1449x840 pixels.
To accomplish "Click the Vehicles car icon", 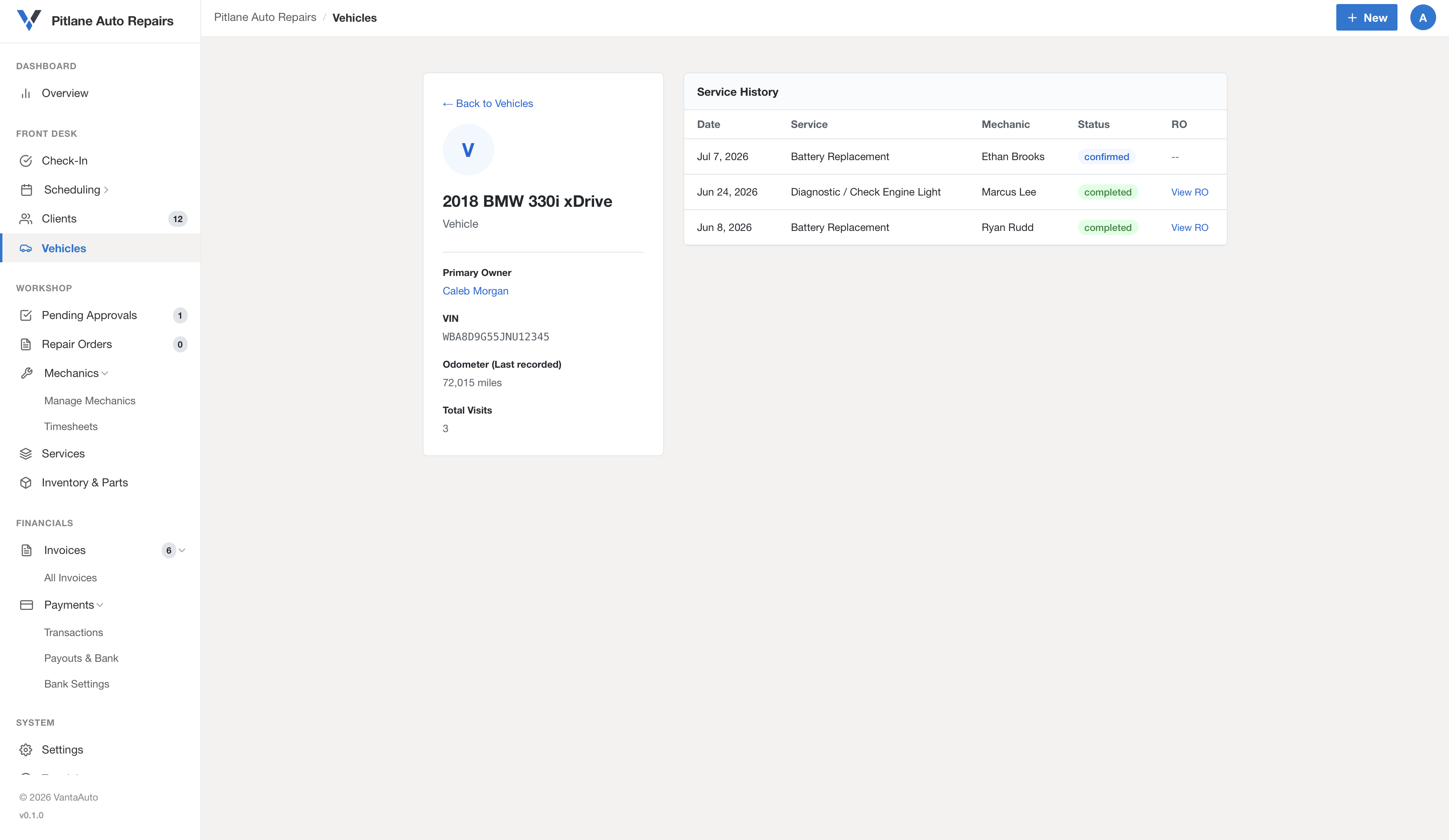I will (x=26, y=248).
